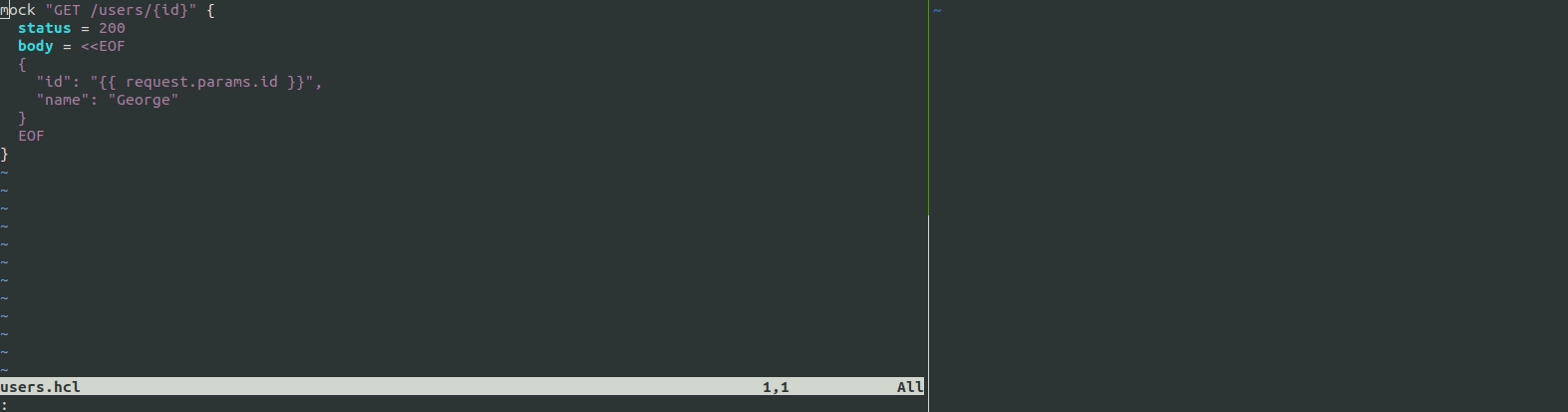Viewport: 1568px width, 412px height.
Task: Click the word mock in line one
Action: [x=18, y=10]
